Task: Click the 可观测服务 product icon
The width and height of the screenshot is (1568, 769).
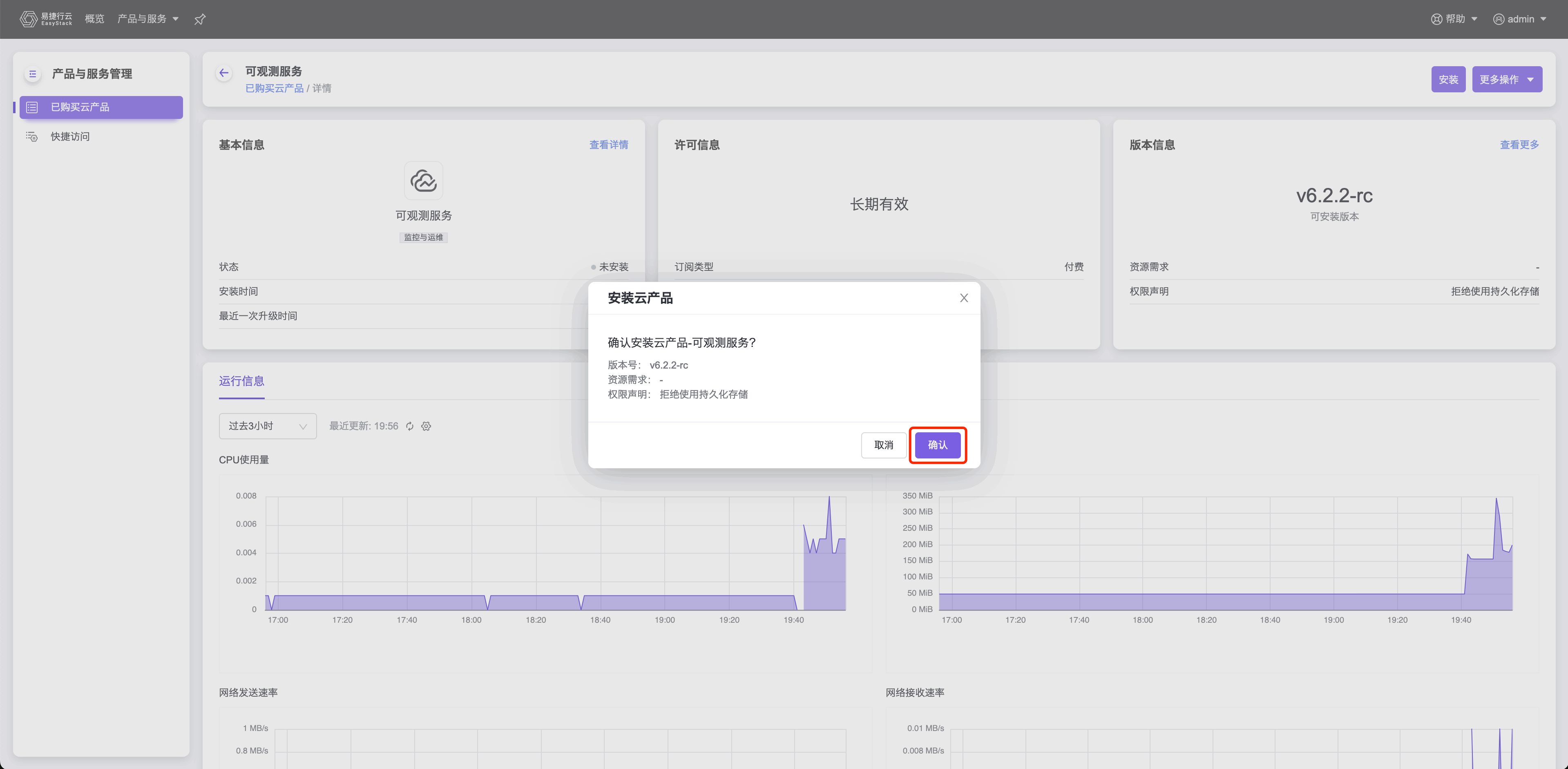Action: click(x=424, y=180)
